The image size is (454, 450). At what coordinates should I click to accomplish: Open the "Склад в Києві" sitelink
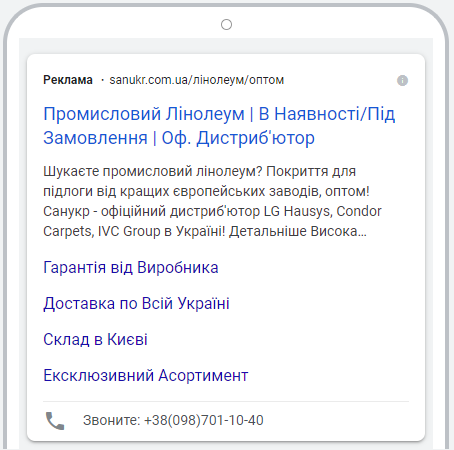point(95,339)
